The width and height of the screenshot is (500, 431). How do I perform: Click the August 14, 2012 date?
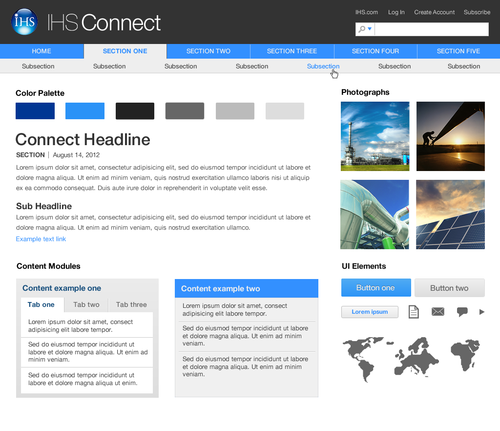pos(76,155)
